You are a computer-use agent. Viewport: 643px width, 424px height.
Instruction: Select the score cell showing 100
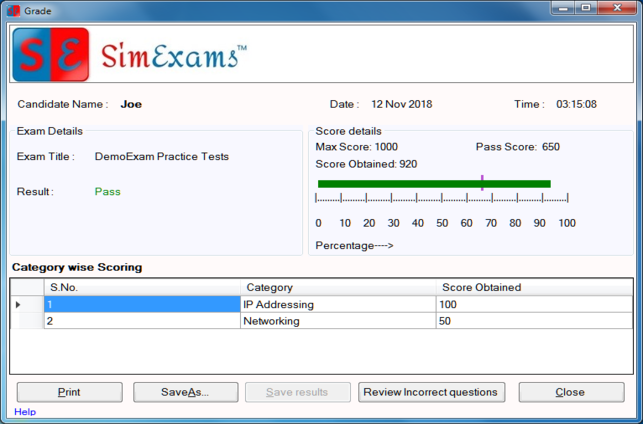click(534, 304)
